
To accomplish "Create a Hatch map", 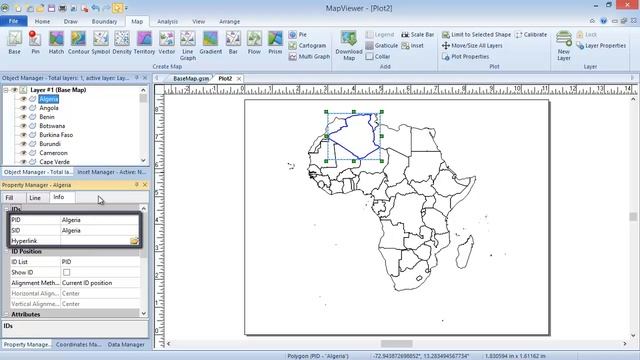I will [x=56, y=42].
